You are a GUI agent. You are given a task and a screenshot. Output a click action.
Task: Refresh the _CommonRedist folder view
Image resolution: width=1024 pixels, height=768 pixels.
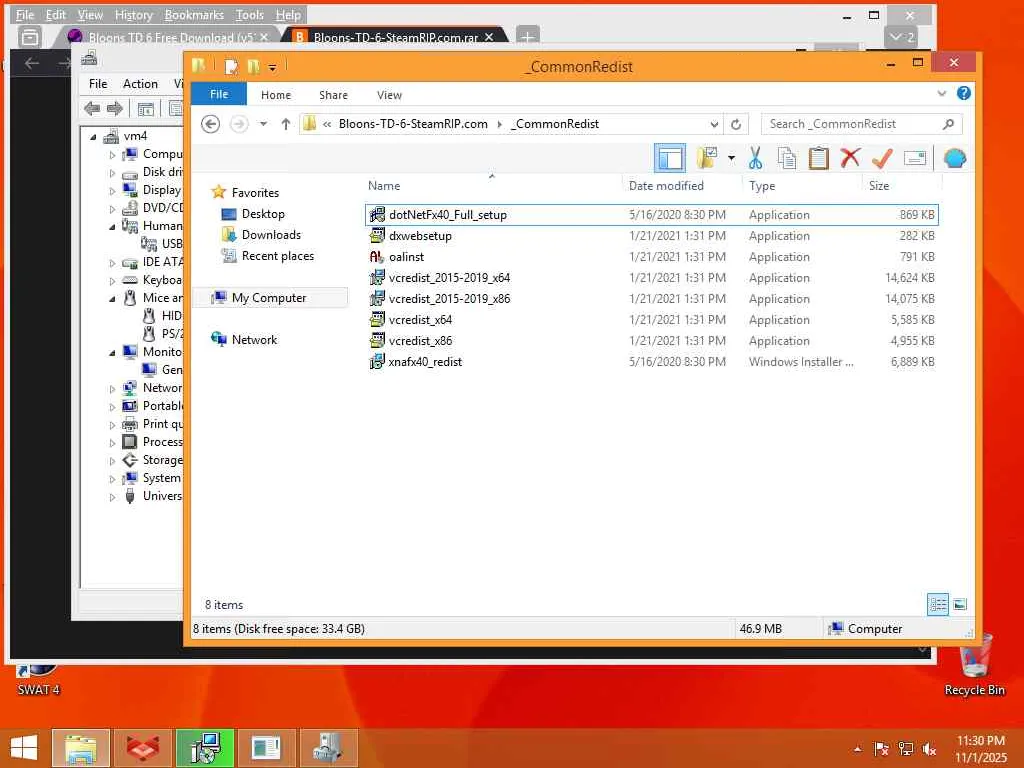[x=736, y=124]
